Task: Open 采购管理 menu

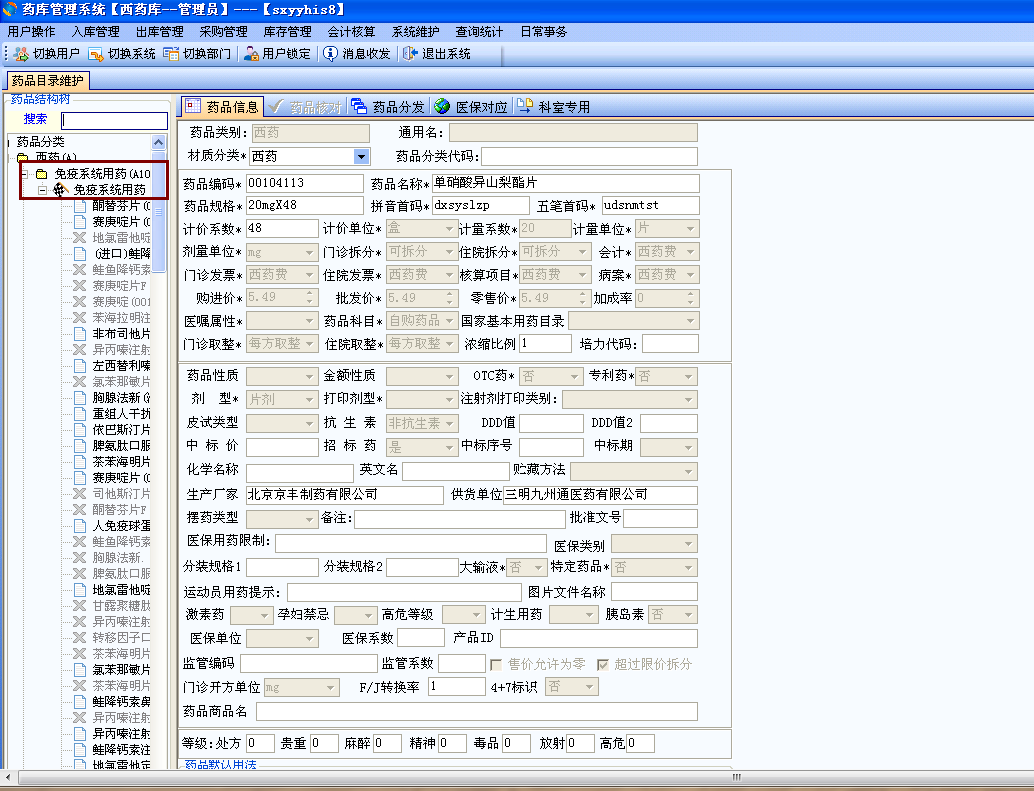Action: pos(224,32)
